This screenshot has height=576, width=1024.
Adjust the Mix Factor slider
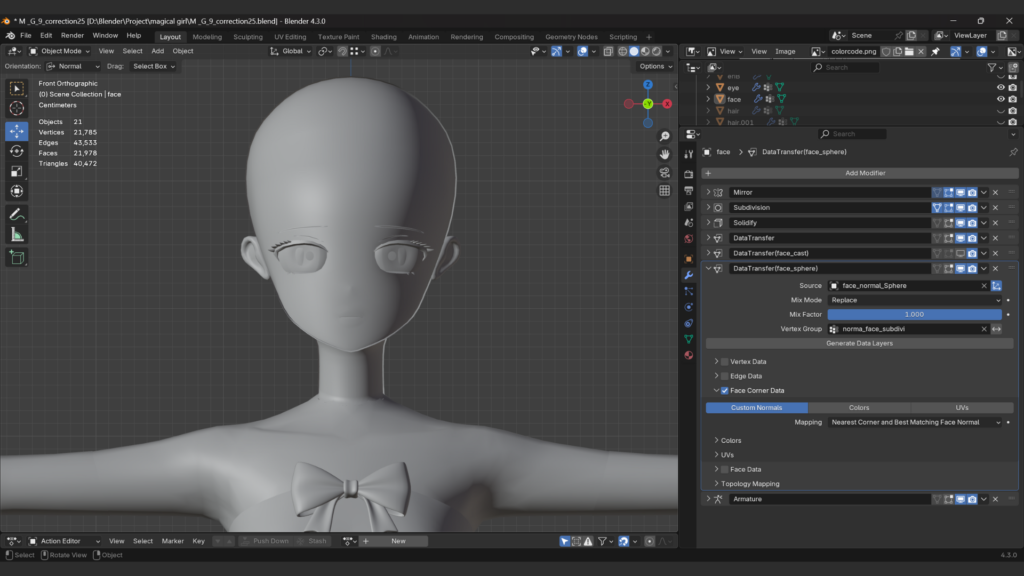click(914, 314)
